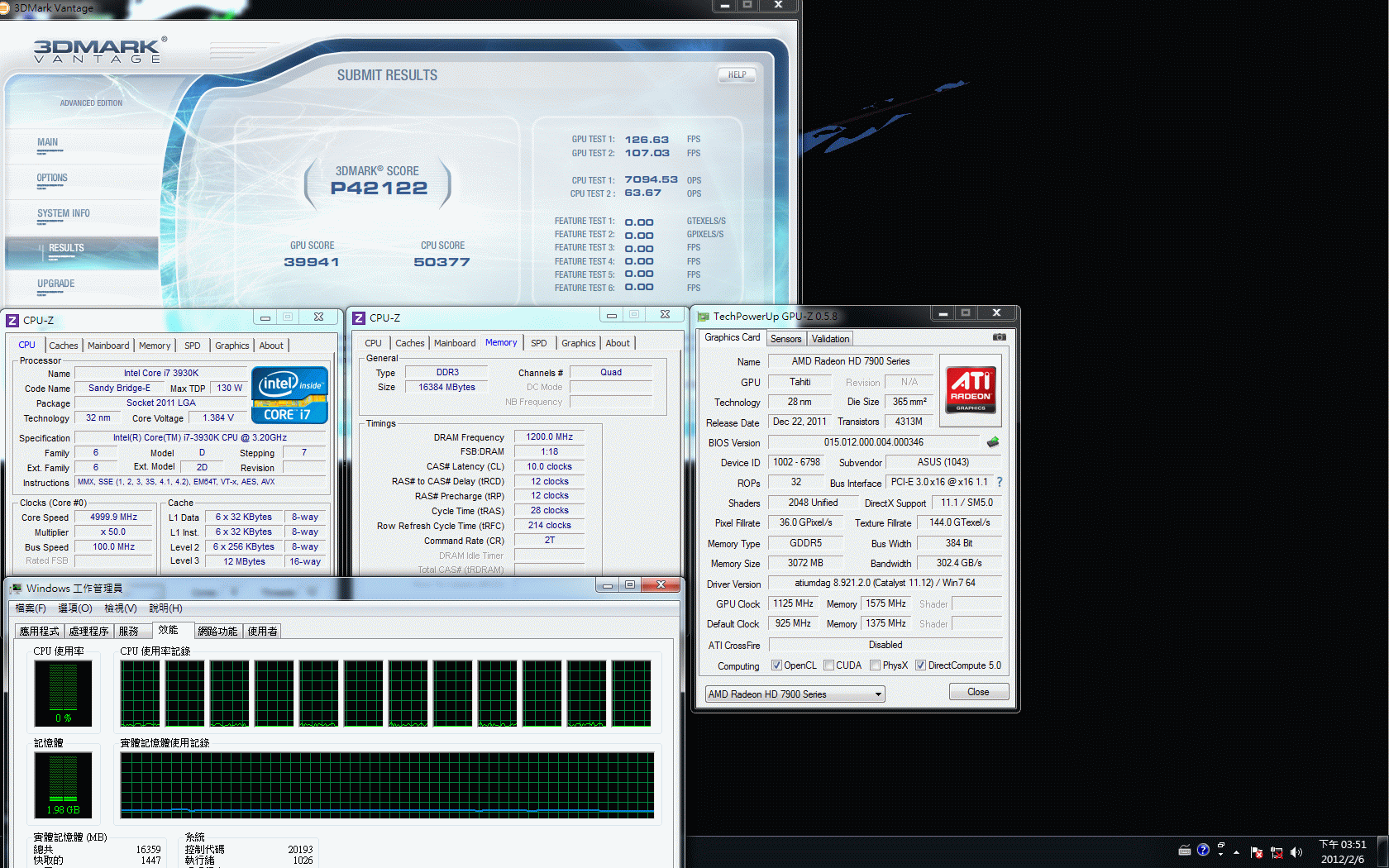Click the BIOS save chip icon in GPU-Z
This screenshot has height=868, width=1389.
992,442
